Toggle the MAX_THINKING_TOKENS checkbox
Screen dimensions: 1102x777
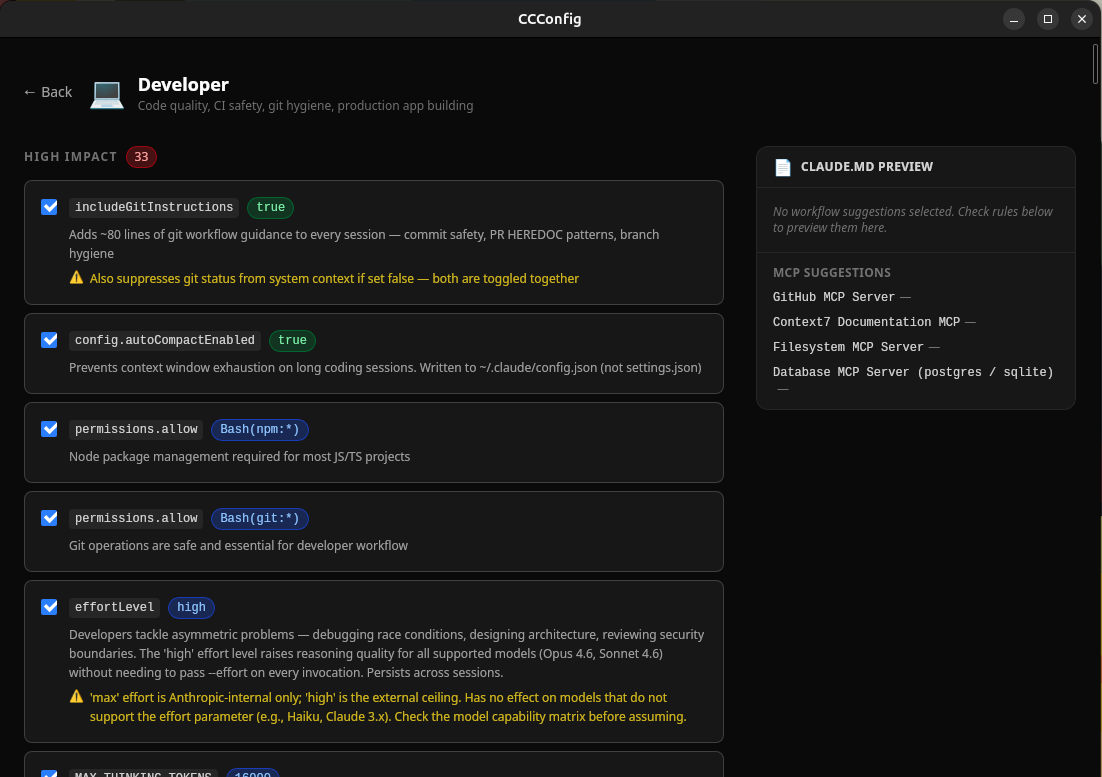click(x=49, y=773)
